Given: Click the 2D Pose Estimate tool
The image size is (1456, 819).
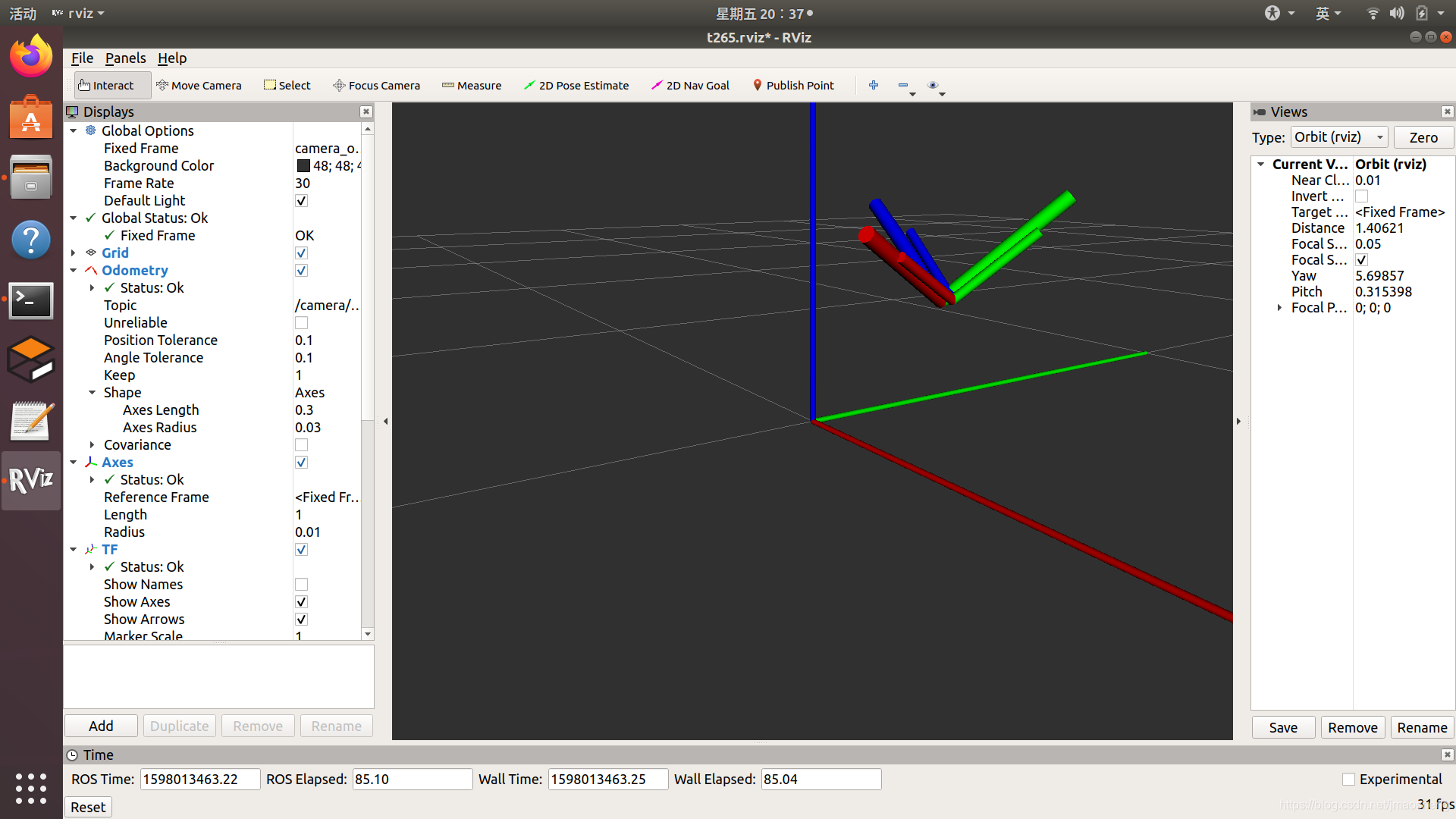Looking at the screenshot, I should (x=575, y=85).
